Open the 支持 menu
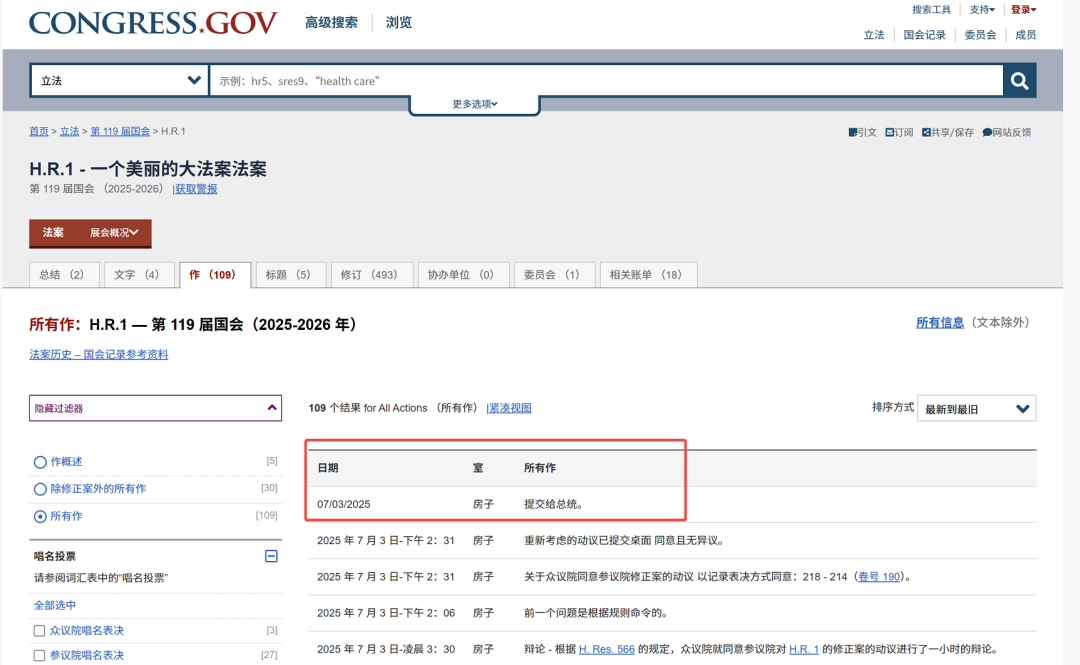1080x665 pixels. [982, 10]
